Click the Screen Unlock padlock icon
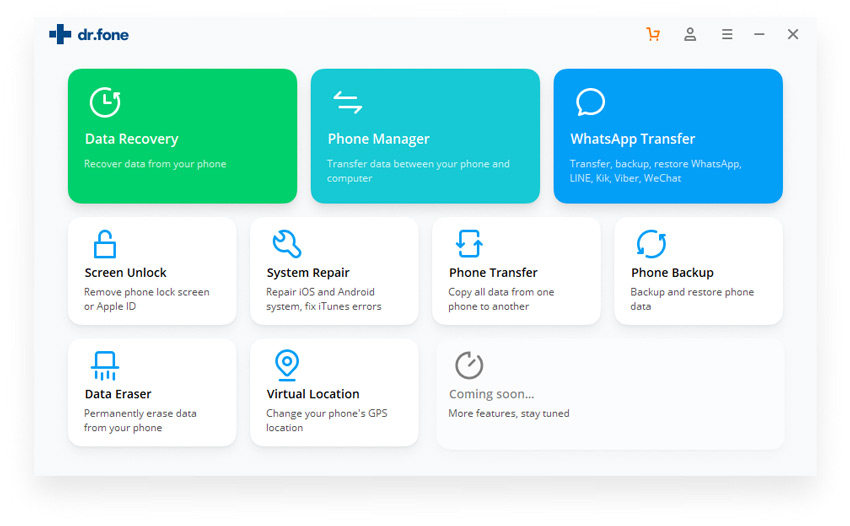 click(105, 244)
